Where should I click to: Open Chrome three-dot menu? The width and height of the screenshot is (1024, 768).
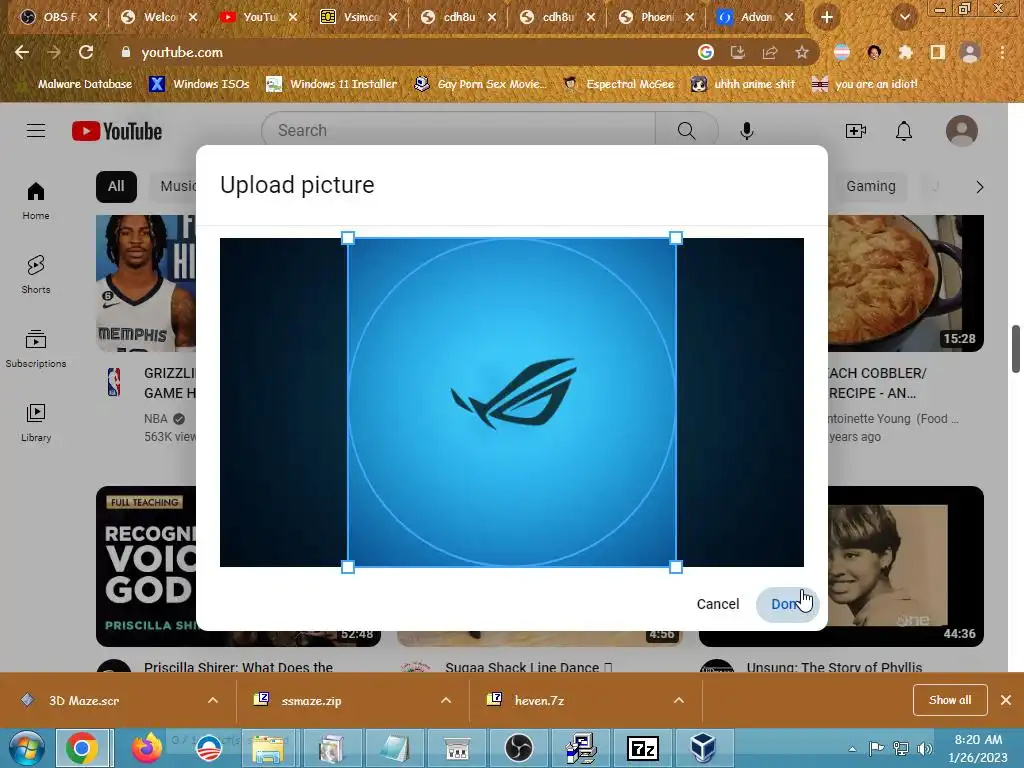(x=1002, y=52)
